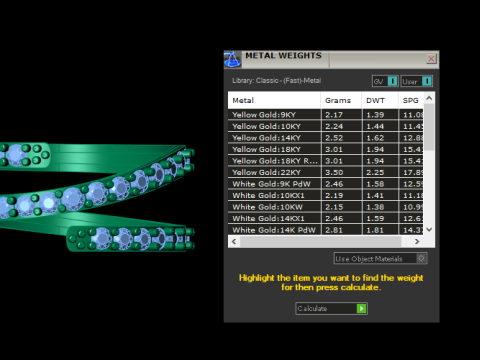Click the Metal column header
480x360 pixels.
pyautogui.click(x=274, y=100)
